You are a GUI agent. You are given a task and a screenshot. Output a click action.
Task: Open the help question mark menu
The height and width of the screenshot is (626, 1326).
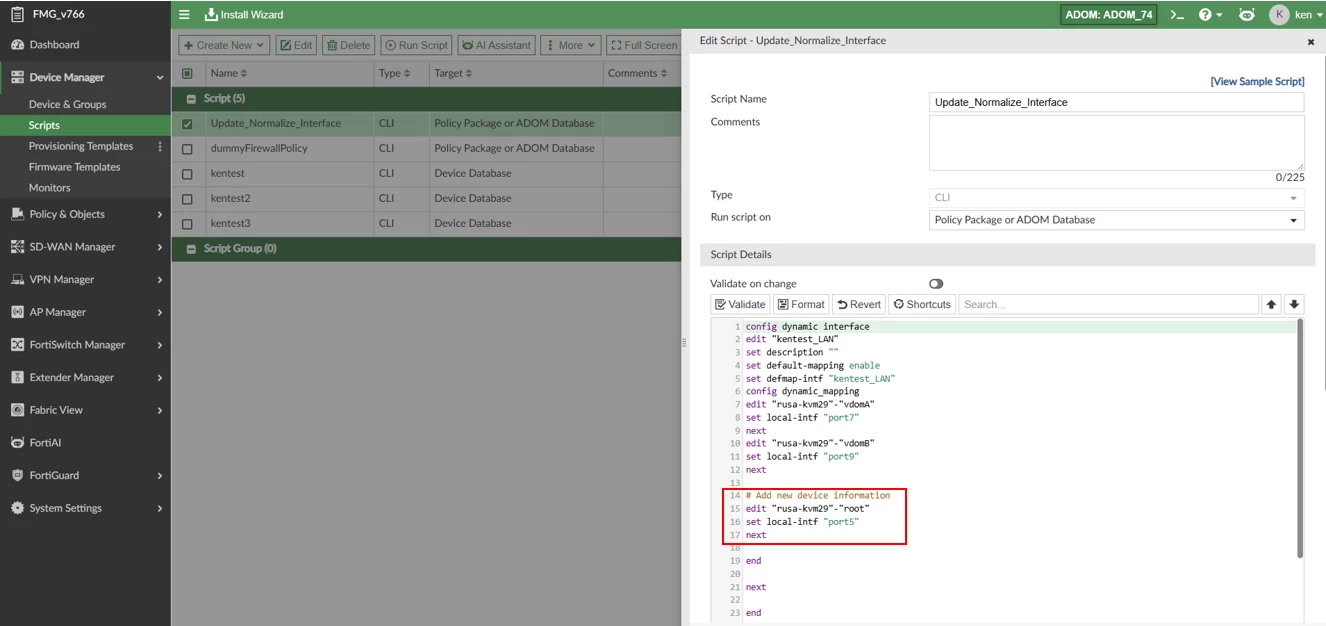click(x=1210, y=15)
